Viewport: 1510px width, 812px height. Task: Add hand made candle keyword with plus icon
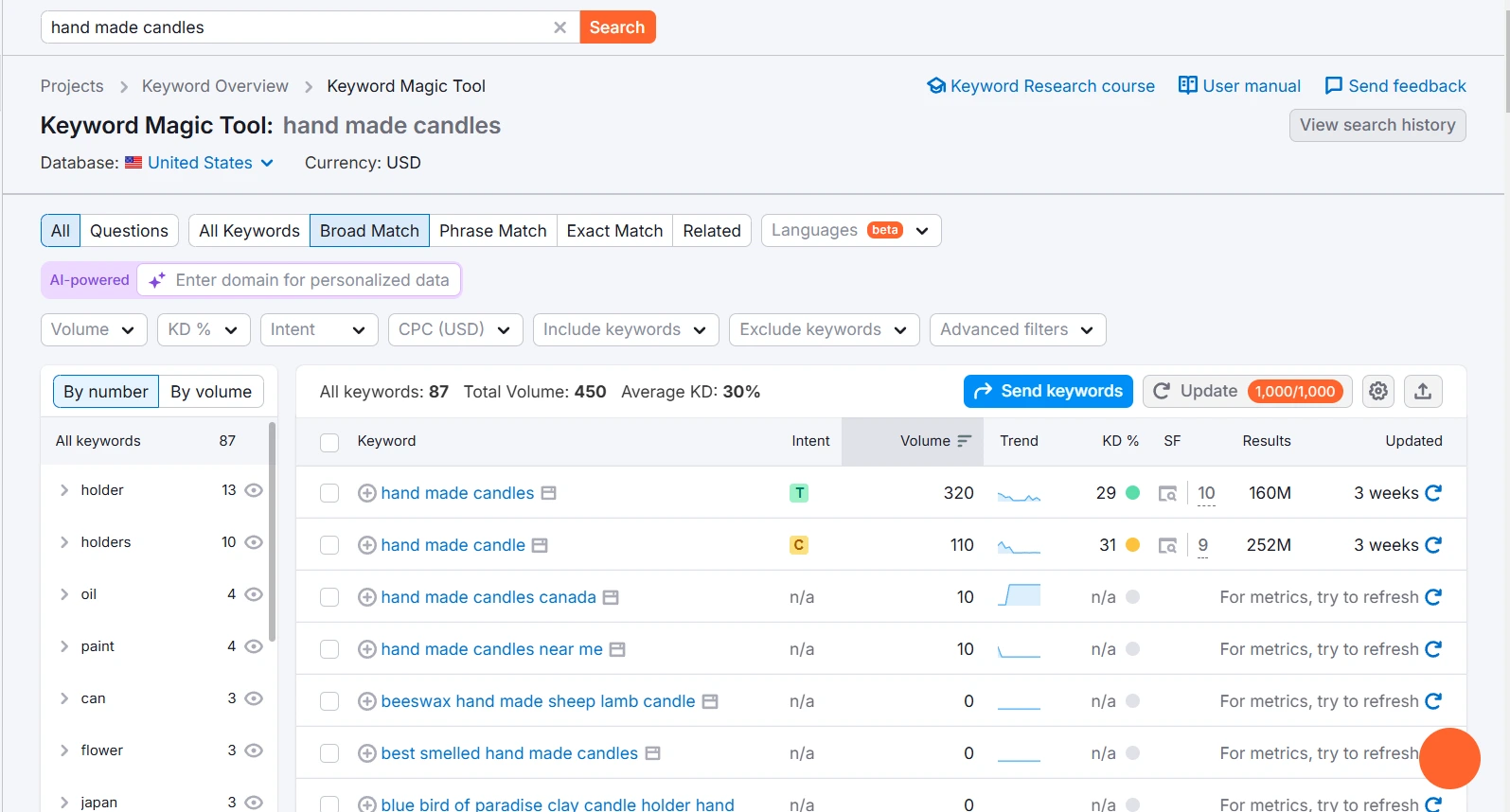[x=367, y=545]
